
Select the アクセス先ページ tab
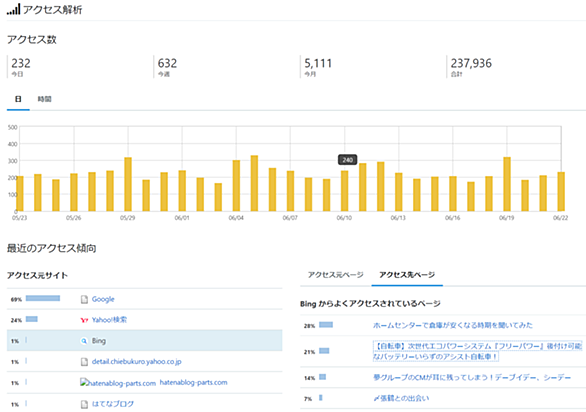pyautogui.click(x=407, y=275)
